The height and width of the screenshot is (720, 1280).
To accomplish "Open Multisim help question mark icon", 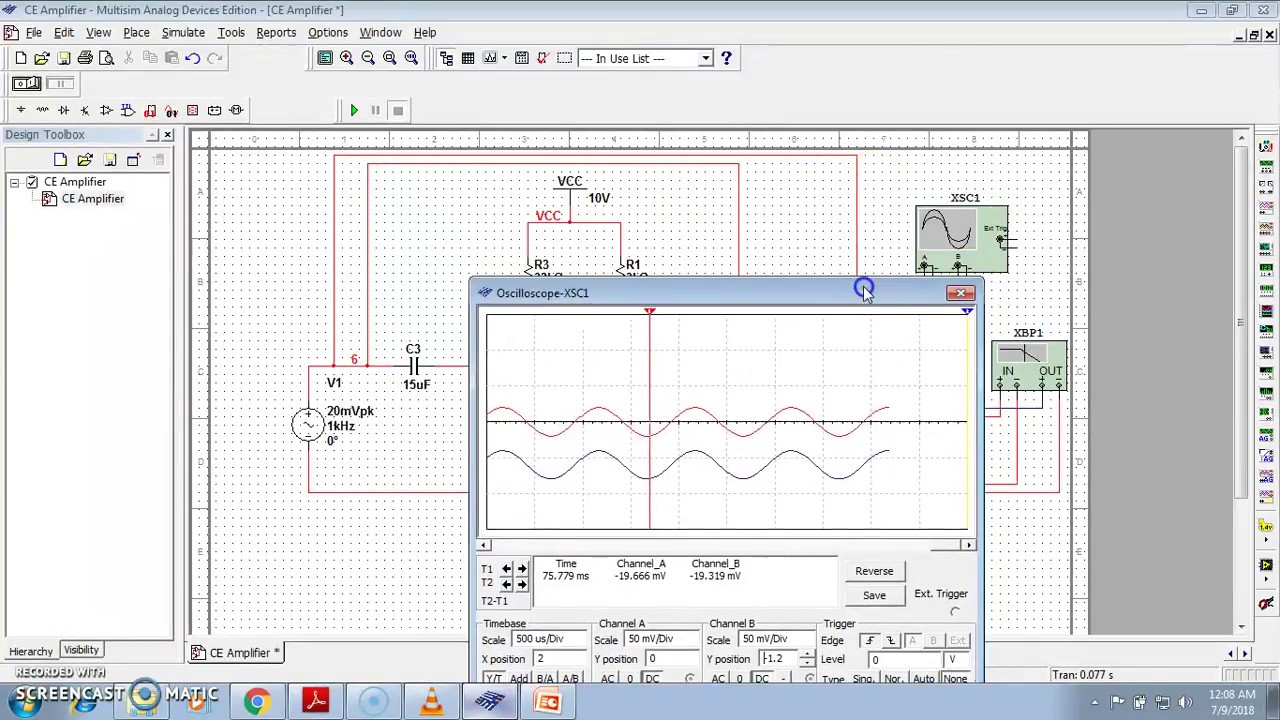I will tap(726, 58).
